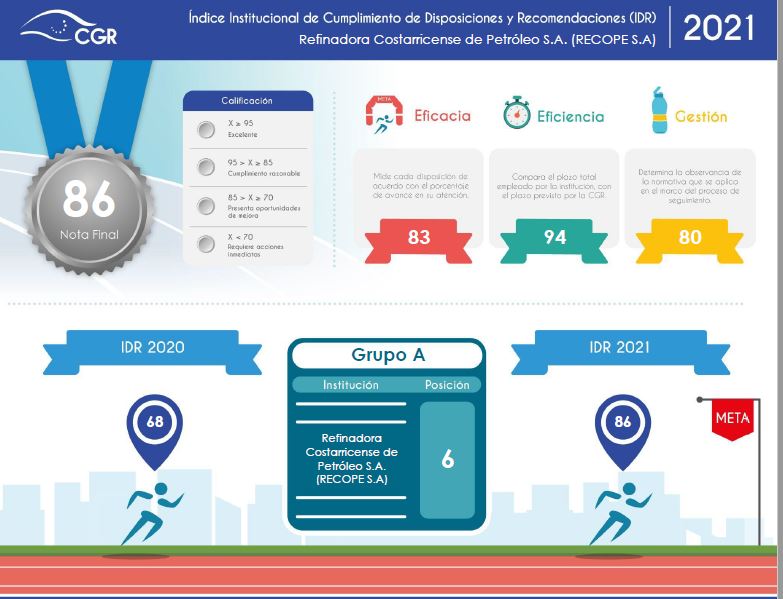Click the Calificación panel header
This screenshot has width=783, height=599.
click(x=247, y=101)
